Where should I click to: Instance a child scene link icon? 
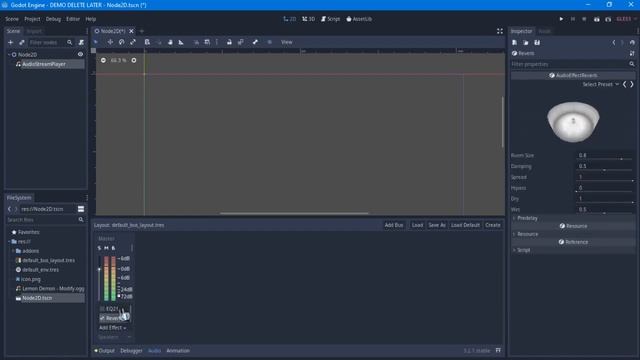pyautogui.click(x=22, y=42)
